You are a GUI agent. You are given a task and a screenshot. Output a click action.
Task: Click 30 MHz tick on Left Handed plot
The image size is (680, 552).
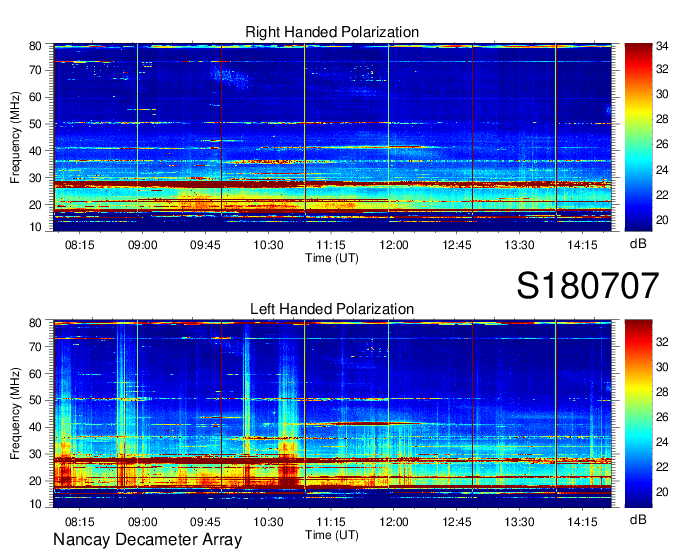pos(35,454)
